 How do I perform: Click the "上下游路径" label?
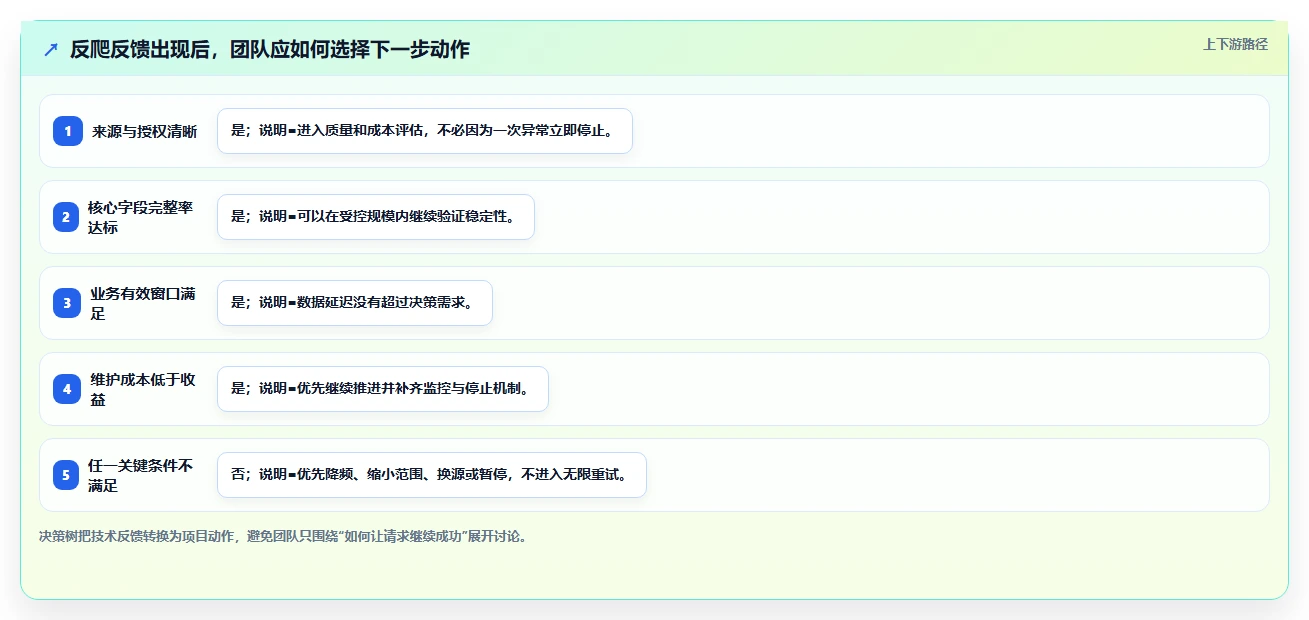pyautogui.click(x=1235, y=44)
